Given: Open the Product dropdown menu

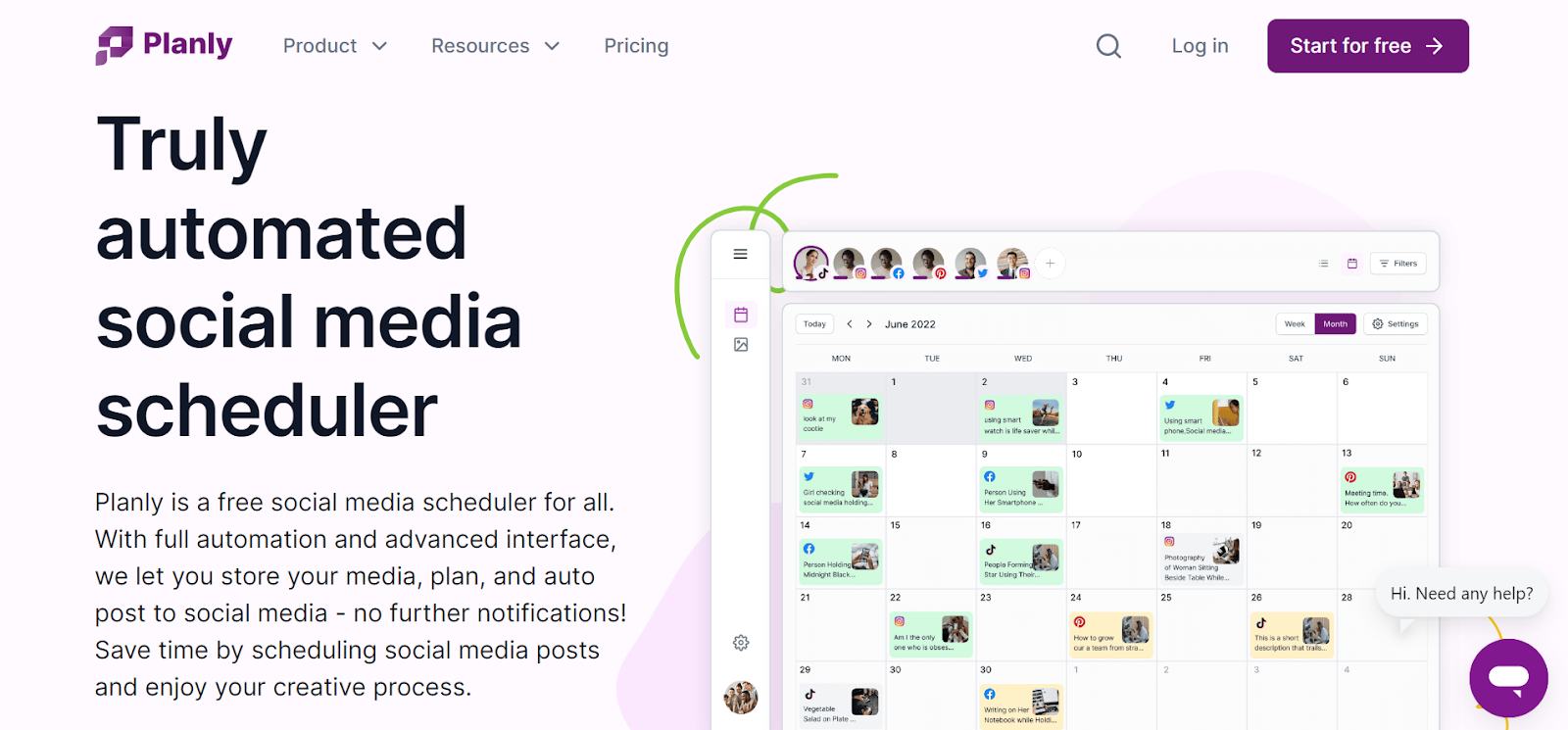Looking at the screenshot, I should 335,46.
